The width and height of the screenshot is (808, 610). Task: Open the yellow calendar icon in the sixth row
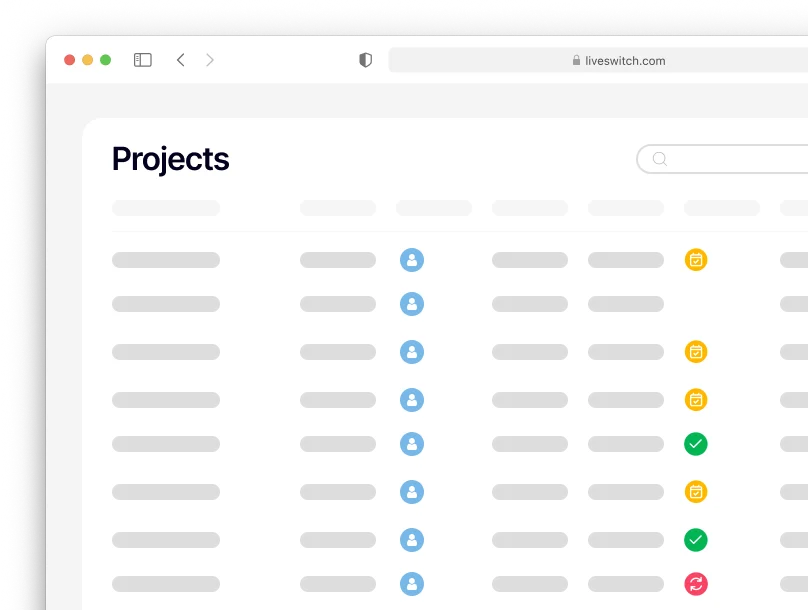[x=696, y=492]
